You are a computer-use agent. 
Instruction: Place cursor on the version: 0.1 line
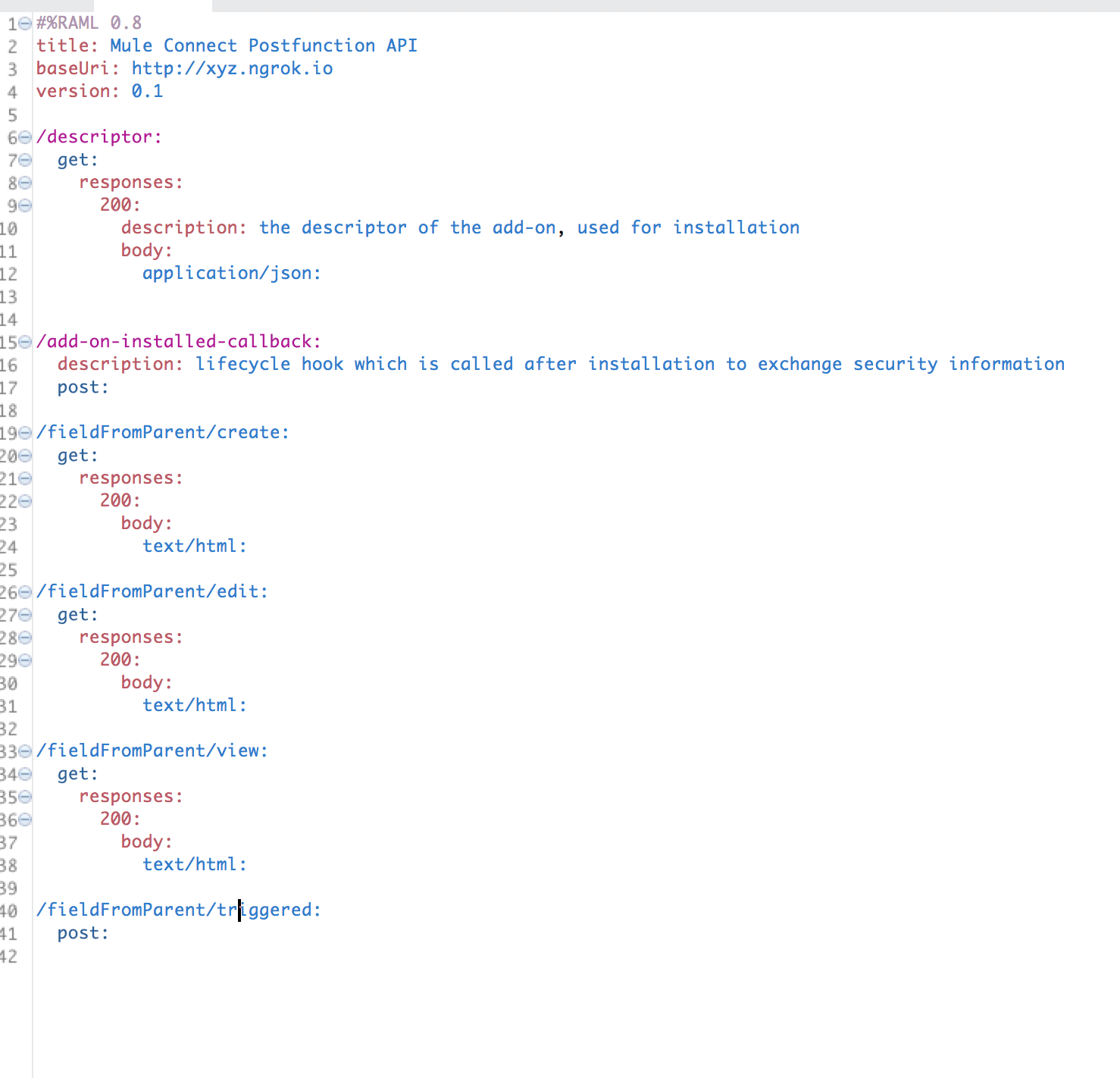coord(99,91)
